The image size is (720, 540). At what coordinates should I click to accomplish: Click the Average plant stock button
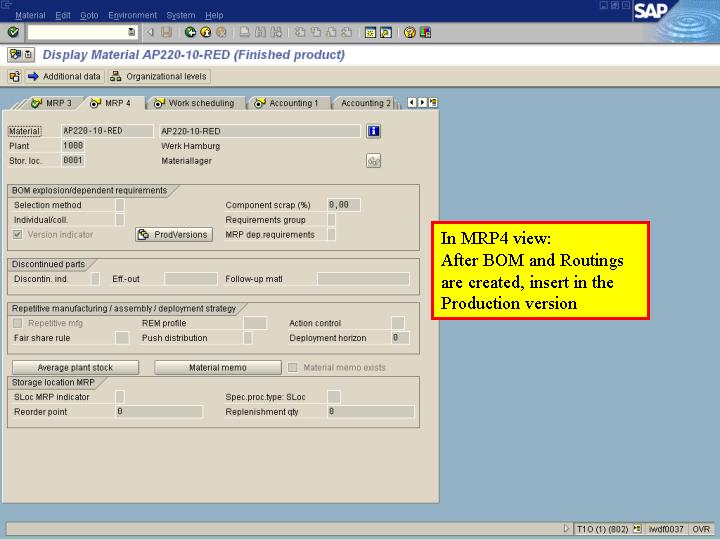pyautogui.click(x=75, y=367)
